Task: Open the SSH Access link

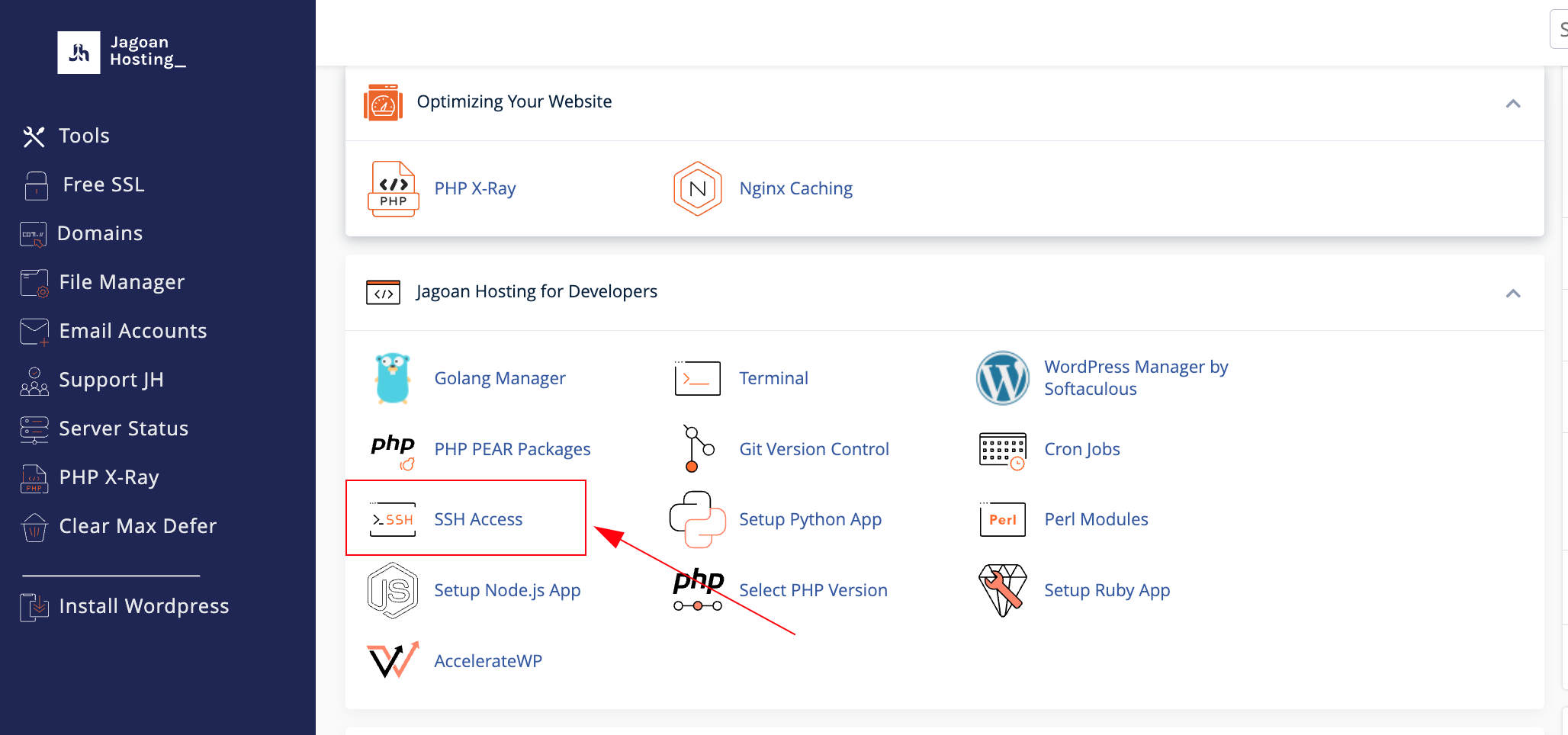Action: [x=478, y=519]
